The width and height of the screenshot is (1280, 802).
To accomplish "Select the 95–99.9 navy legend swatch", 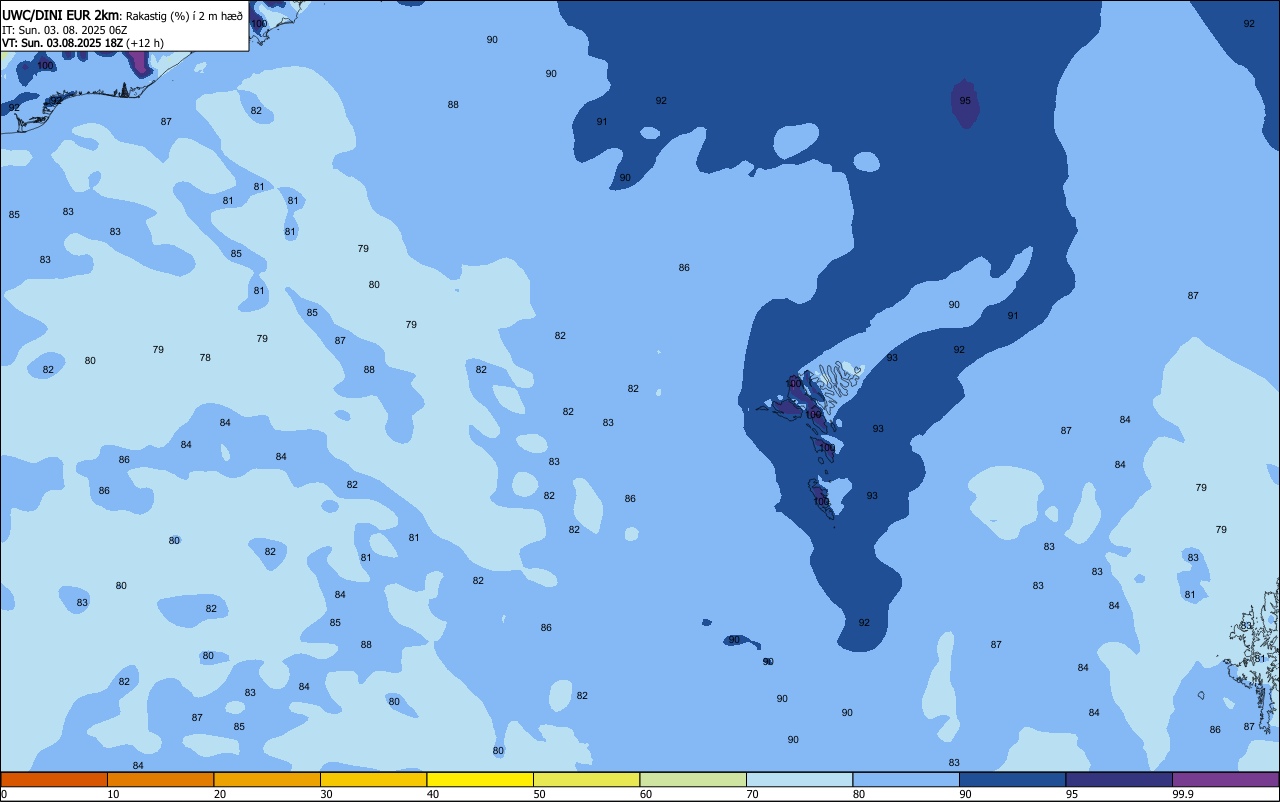I will (1119, 779).
